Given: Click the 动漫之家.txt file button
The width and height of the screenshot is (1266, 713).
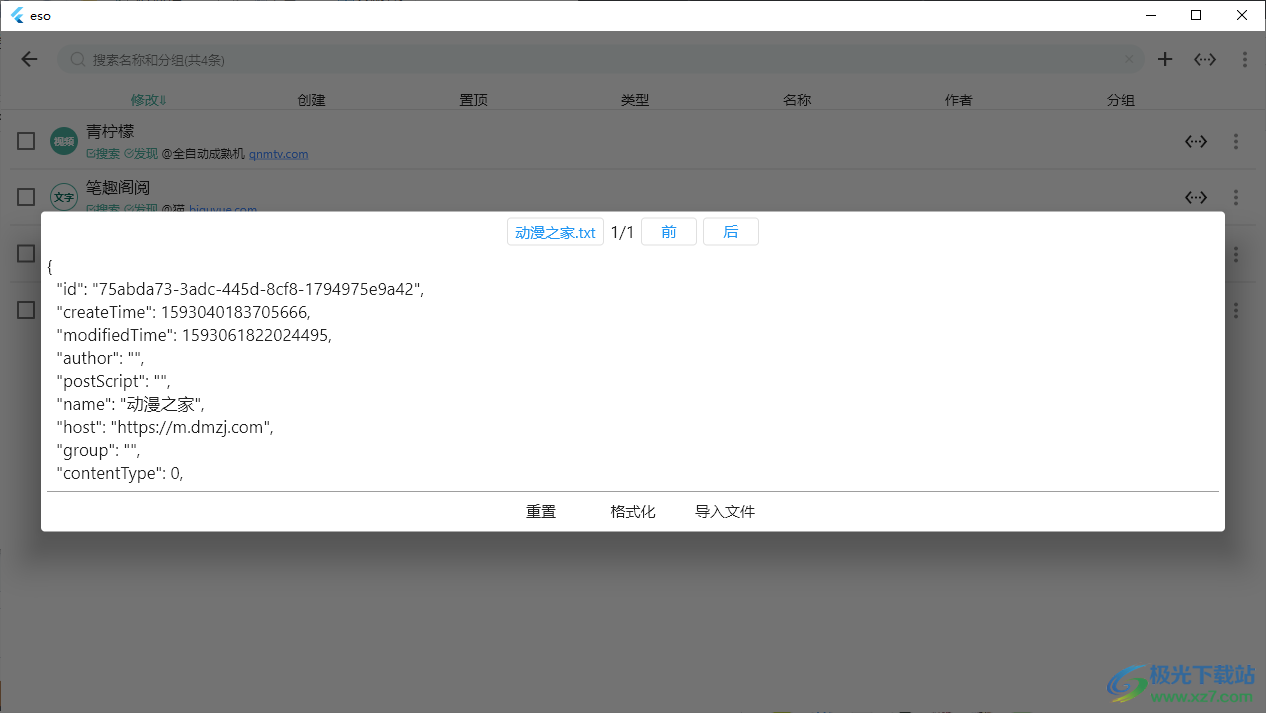Looking at the screenshot, I should 555,232.
